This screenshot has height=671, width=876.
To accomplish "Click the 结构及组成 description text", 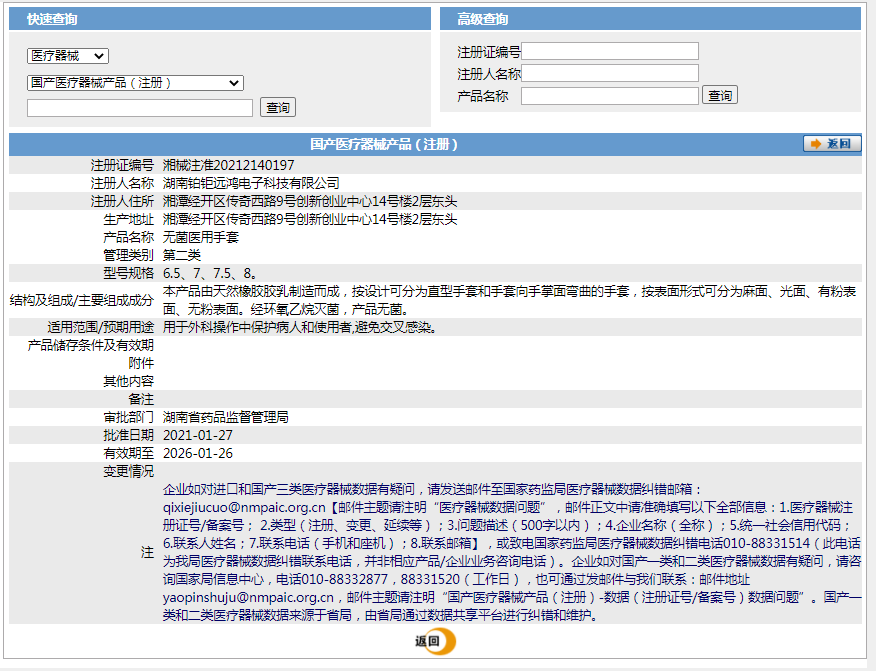I will [510, 300].
